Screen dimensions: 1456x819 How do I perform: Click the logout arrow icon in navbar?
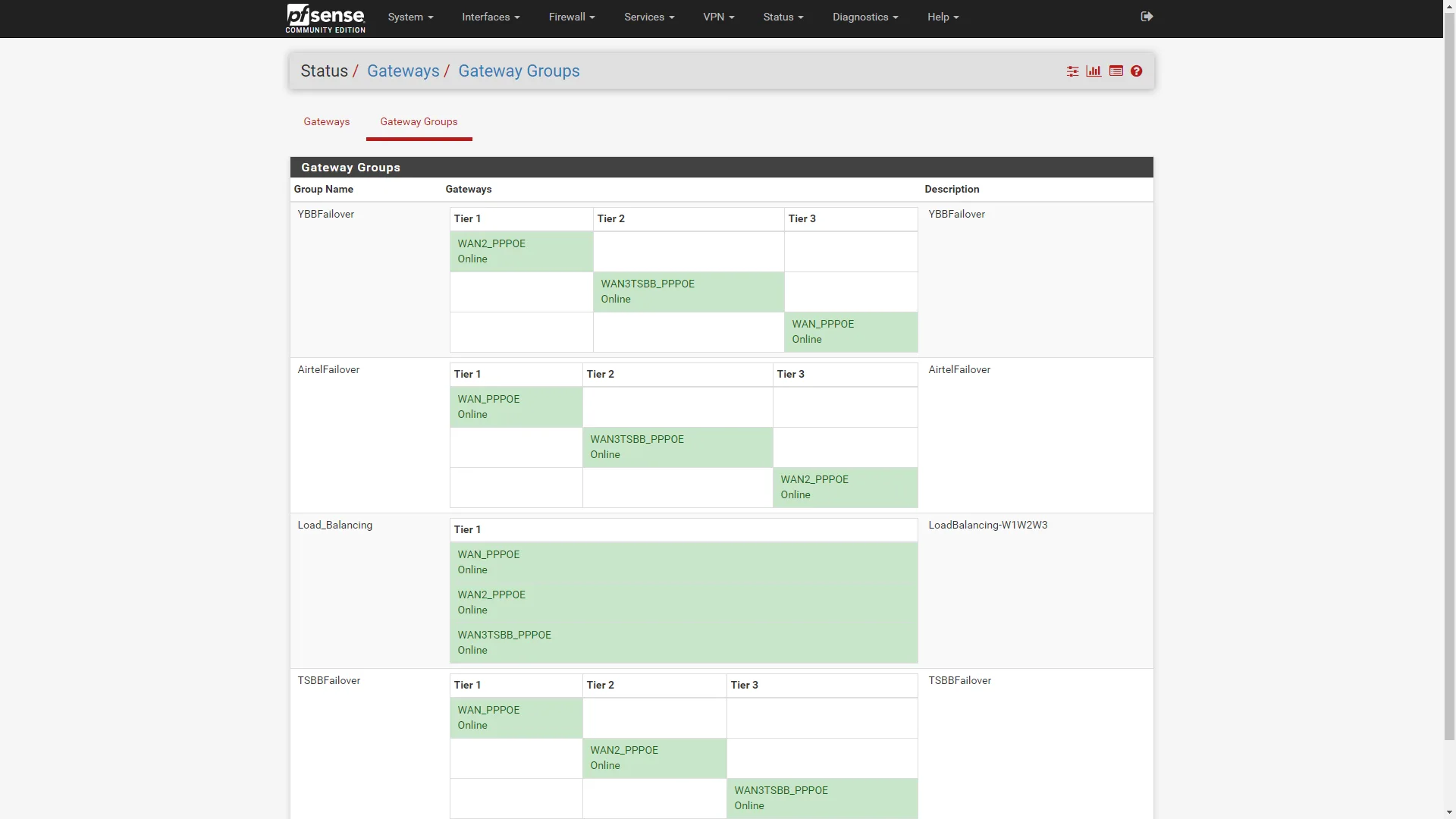(1147, 17)
